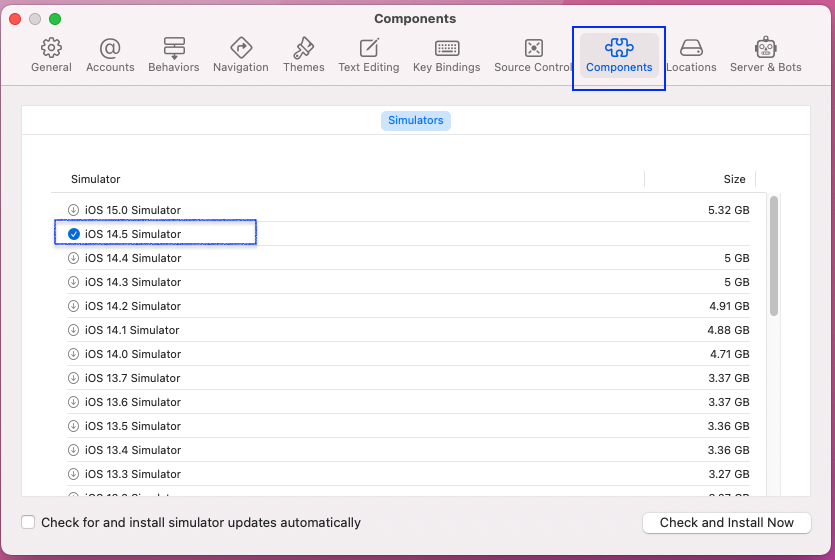The height and width of the screenshot is (560, 835).
Task: Select the 5.32 GB size value
Action: 728,210
